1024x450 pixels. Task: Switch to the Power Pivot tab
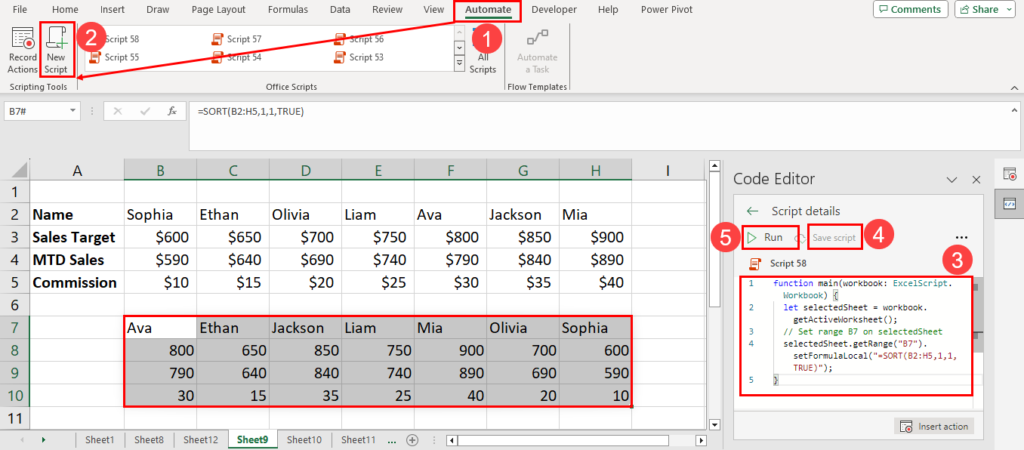click(x=667, y=10)
